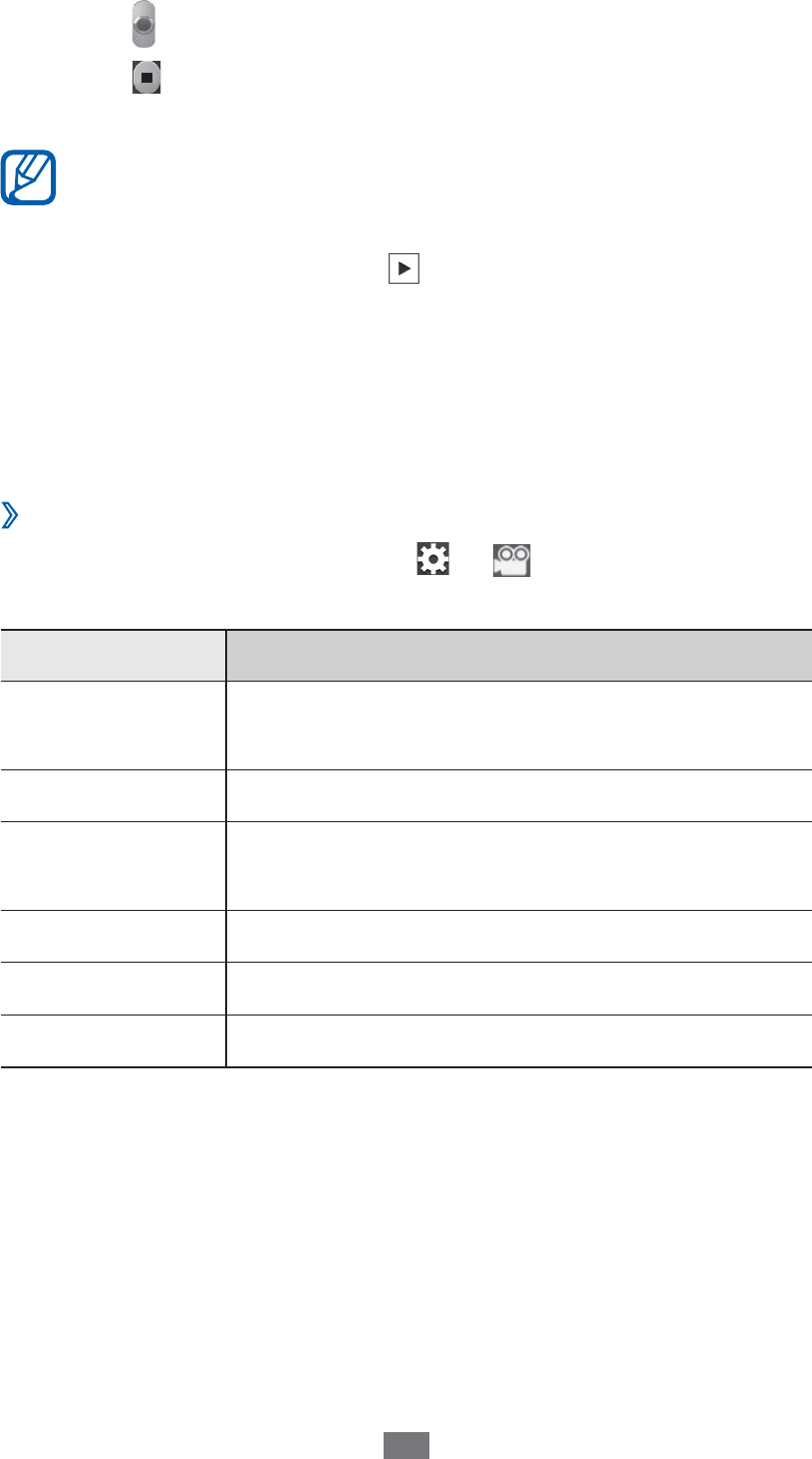Click the blue note pencil icon
The image size is (812, 1459).
(x=30, y=176)
